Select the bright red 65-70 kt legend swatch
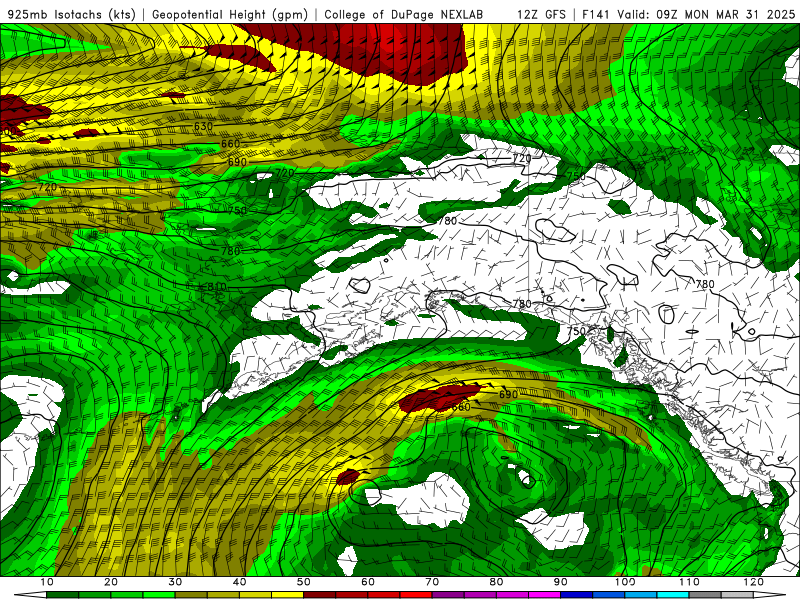The height and width of the screenshot is (600, 800). pos(416,595)
